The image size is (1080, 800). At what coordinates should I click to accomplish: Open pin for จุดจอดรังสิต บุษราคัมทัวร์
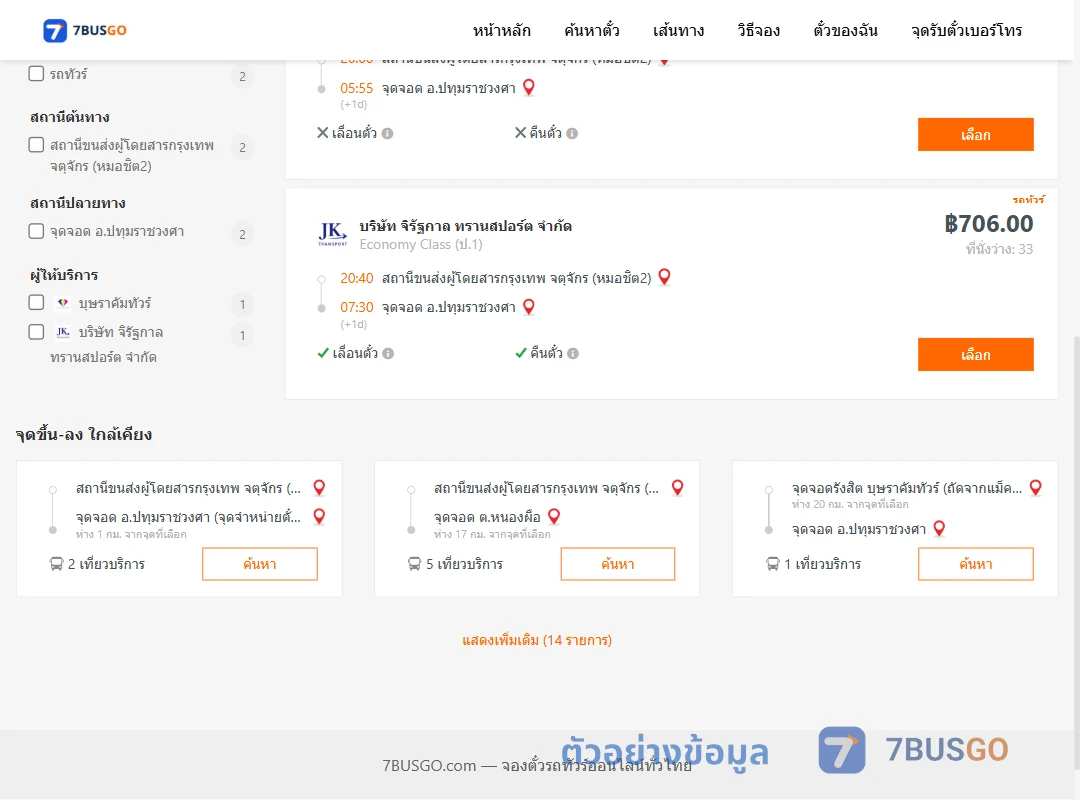1035,488
